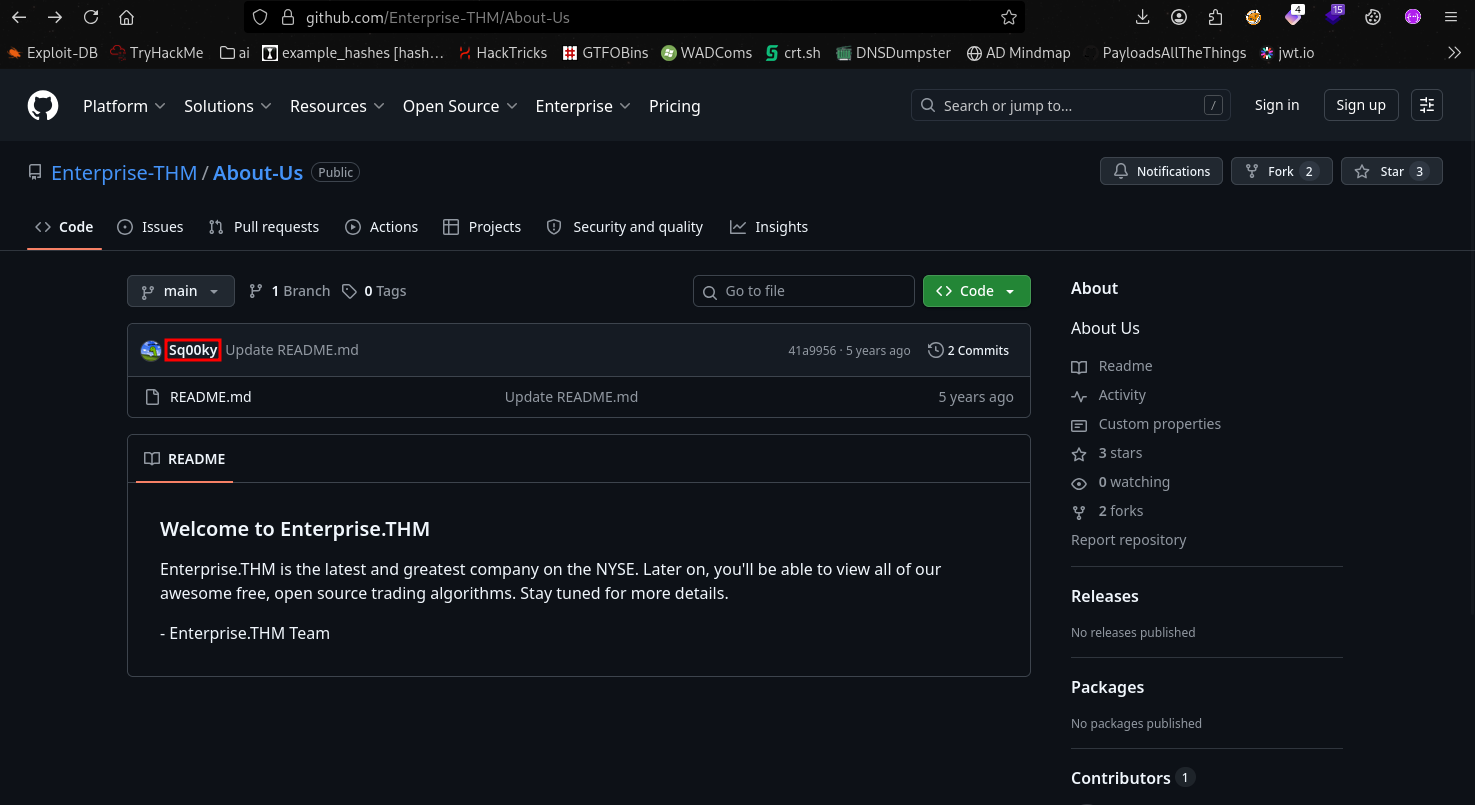Switch to the Code tab
This screenshot has width=1475, height=805.
tap(64, 227)
